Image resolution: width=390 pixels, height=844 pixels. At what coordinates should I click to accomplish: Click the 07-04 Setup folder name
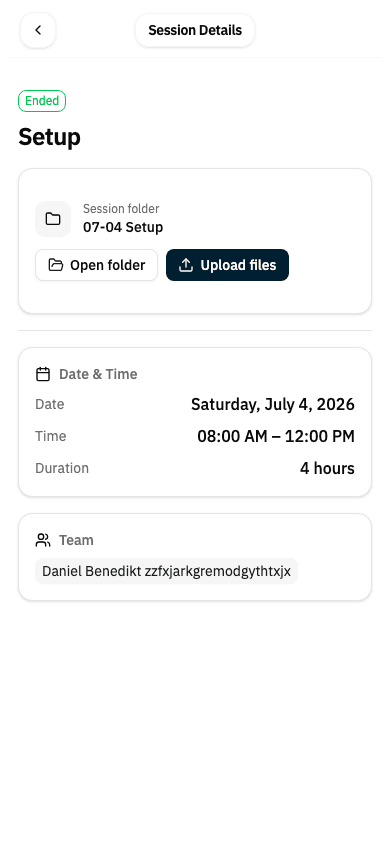pyautogui.click(x=123, y=227)
